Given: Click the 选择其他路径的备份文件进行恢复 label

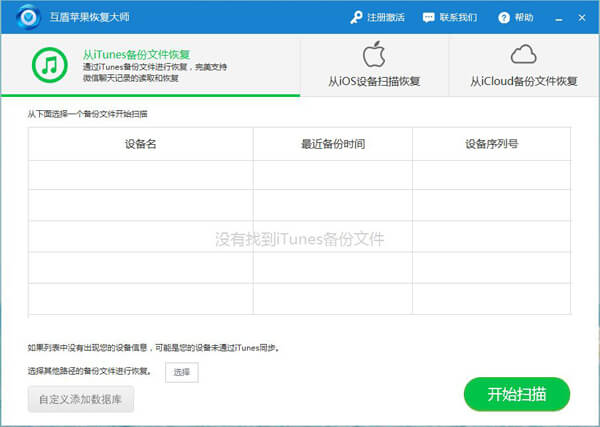Looking at the screenshot, I should pyautogui.click(x=90, y=371).
